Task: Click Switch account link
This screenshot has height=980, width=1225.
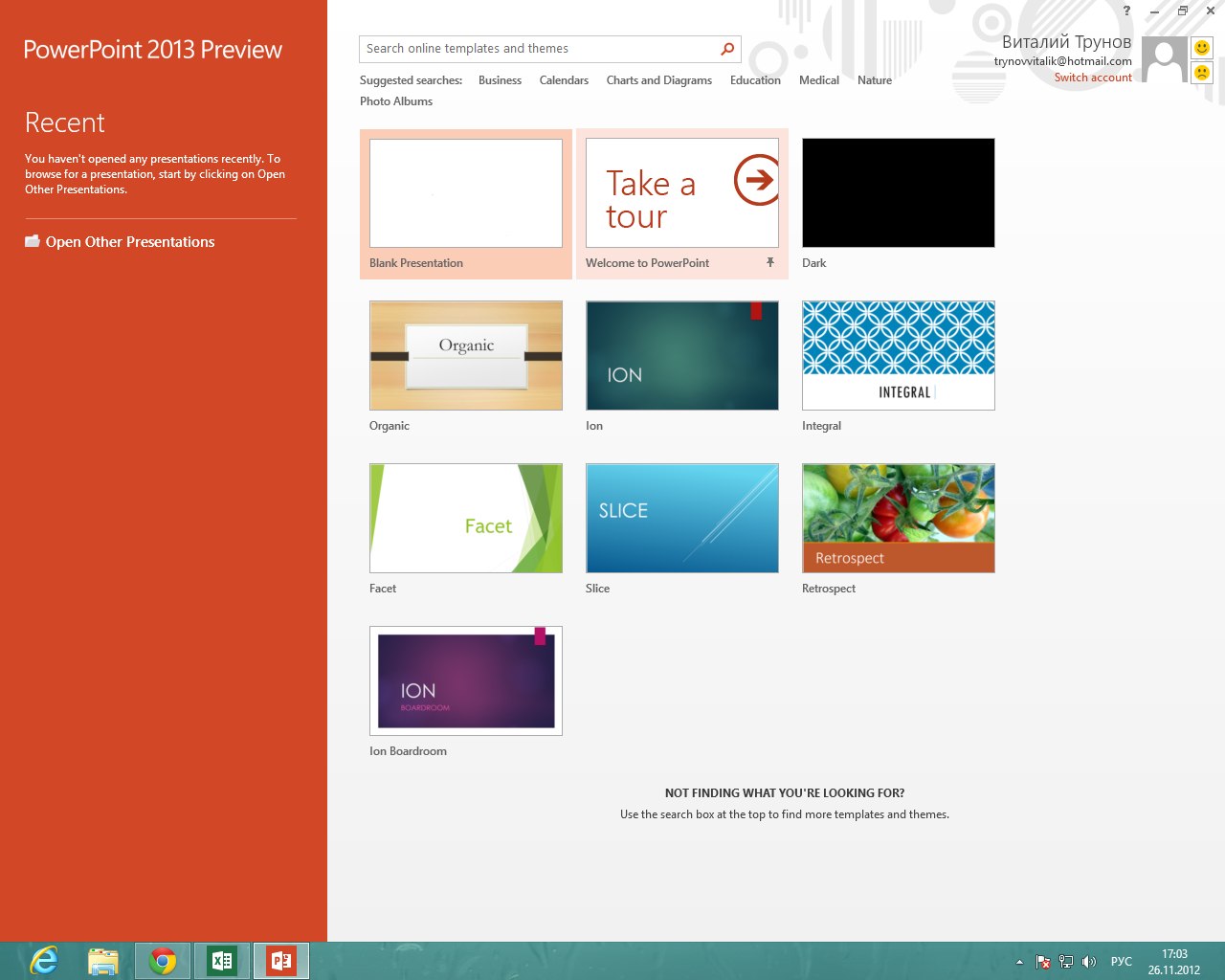Action: (x=1093, y=78)
